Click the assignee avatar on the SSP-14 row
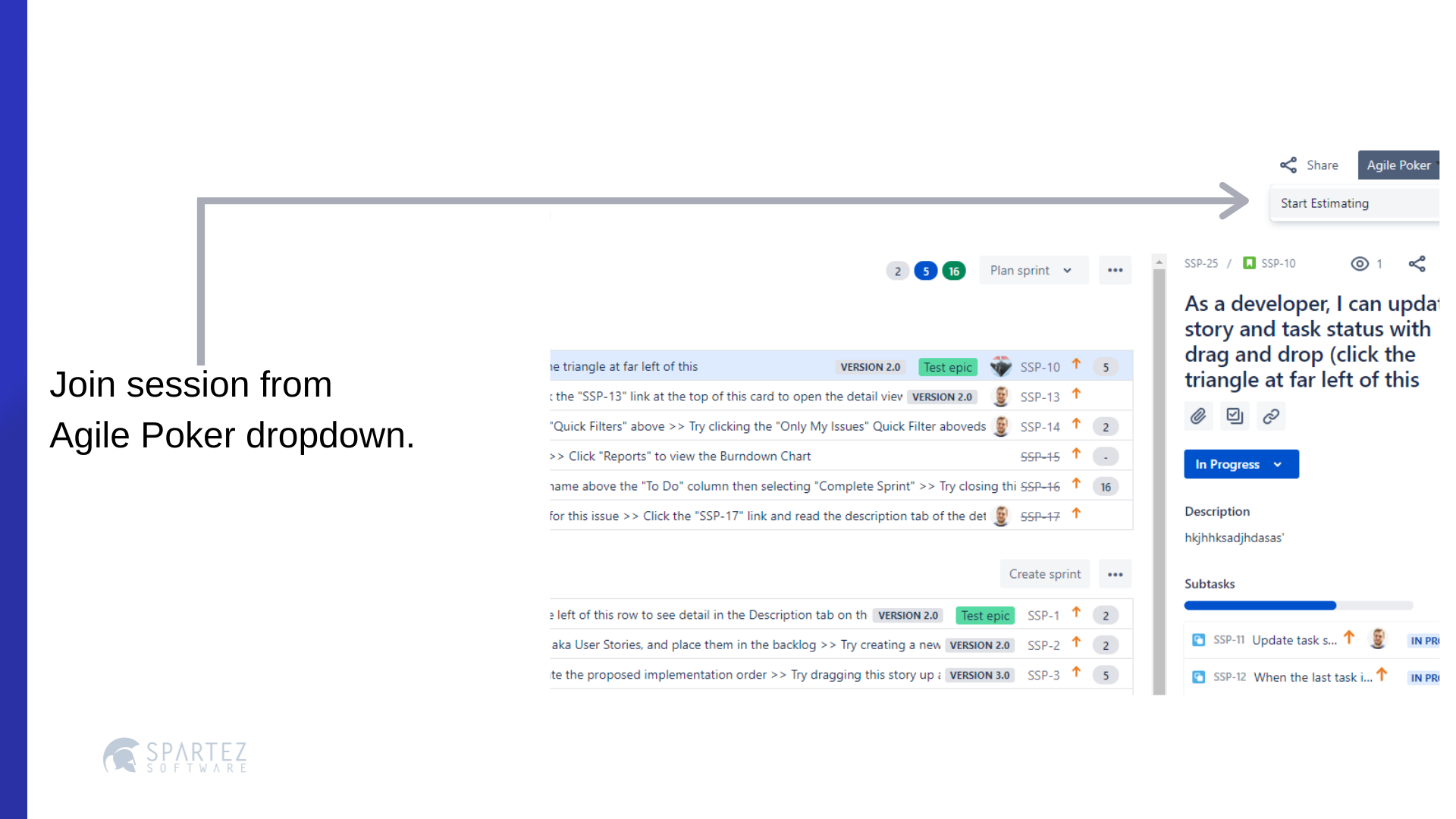1456x819 pixels. point(1001,426)
